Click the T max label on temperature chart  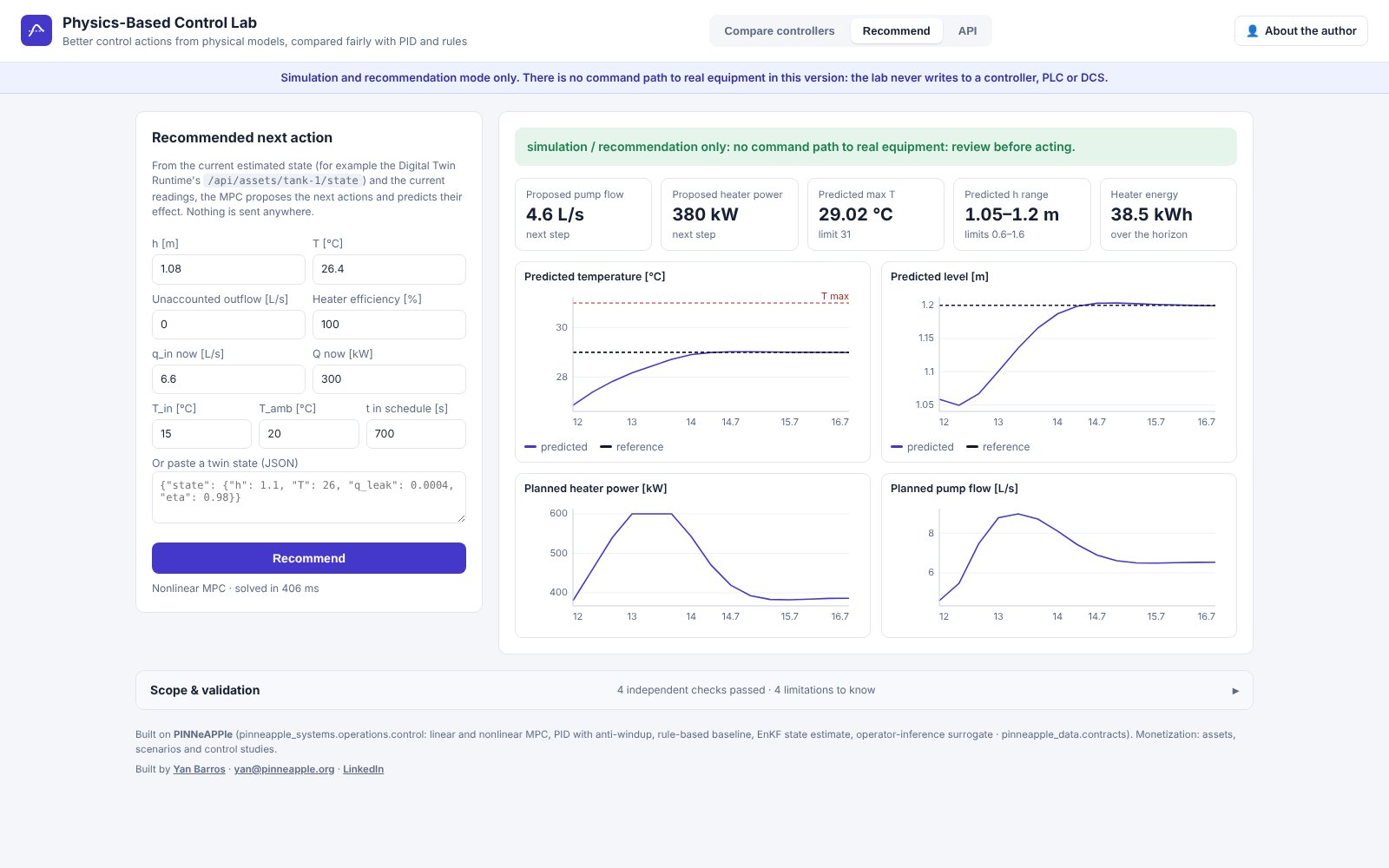coord(835,296)
